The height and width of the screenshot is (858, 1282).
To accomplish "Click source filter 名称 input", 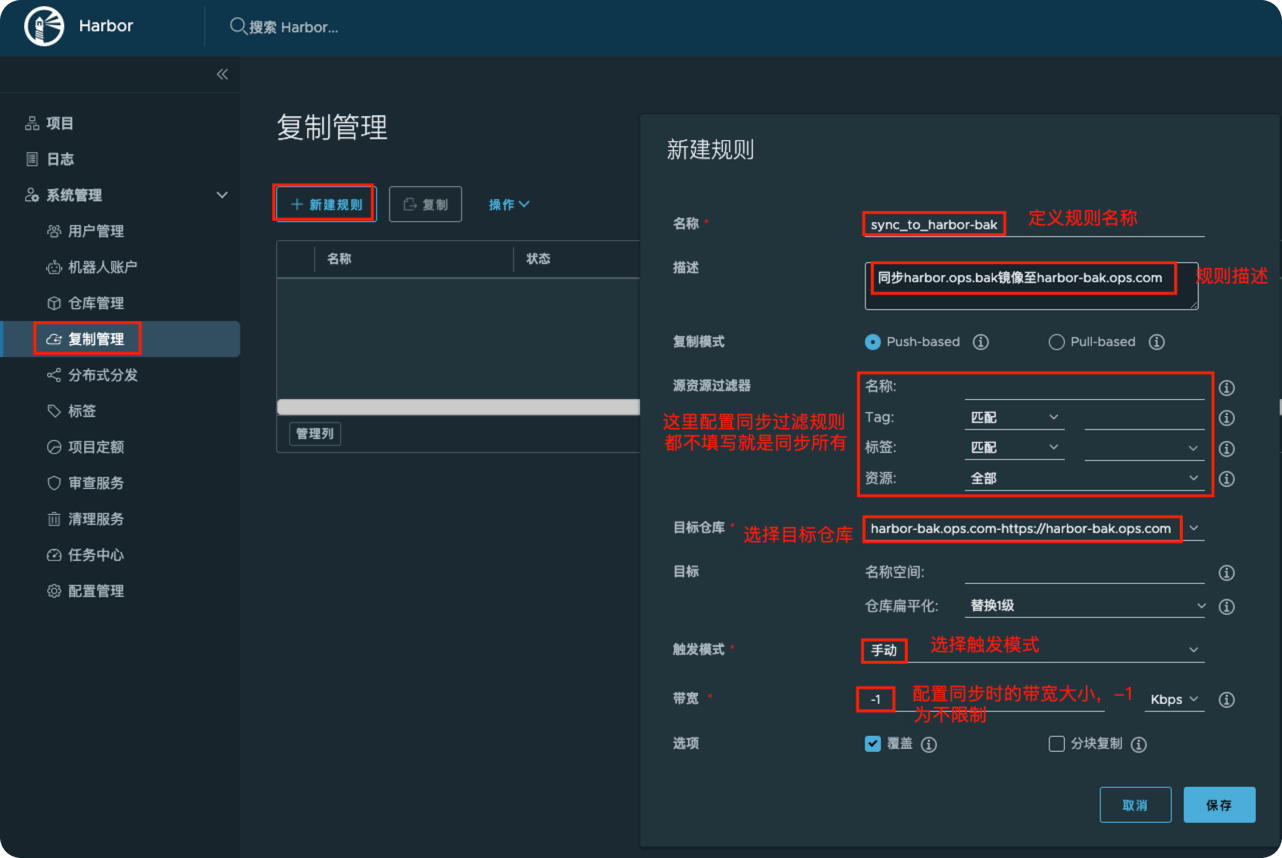I will coord(1084,387).
